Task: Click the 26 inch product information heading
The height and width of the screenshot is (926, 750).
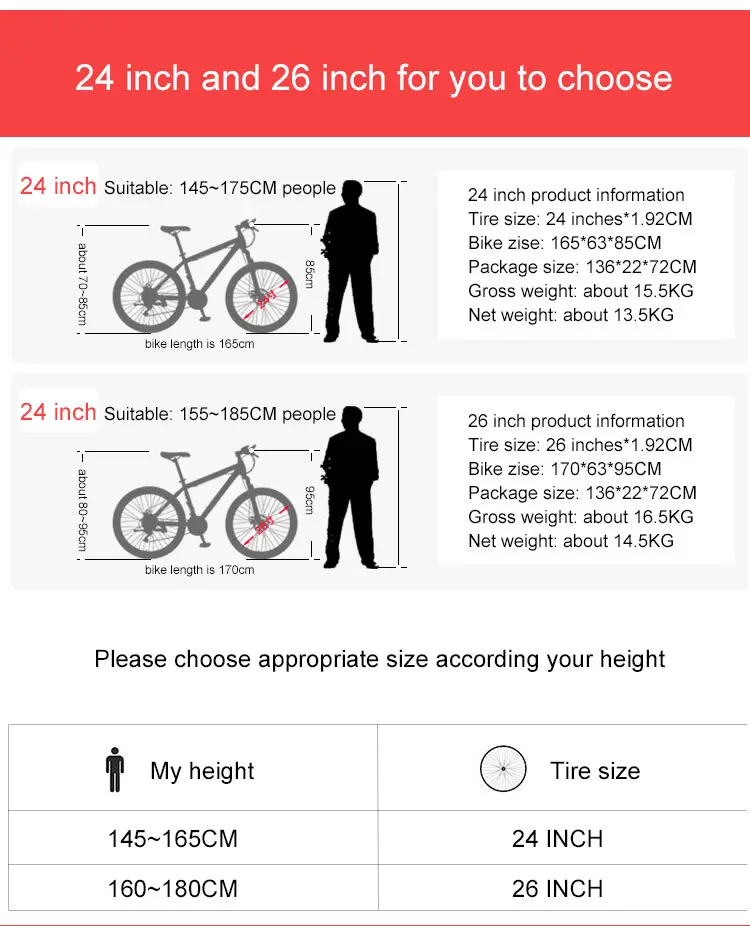Action: pyautogui.click(x=576, y=421)
